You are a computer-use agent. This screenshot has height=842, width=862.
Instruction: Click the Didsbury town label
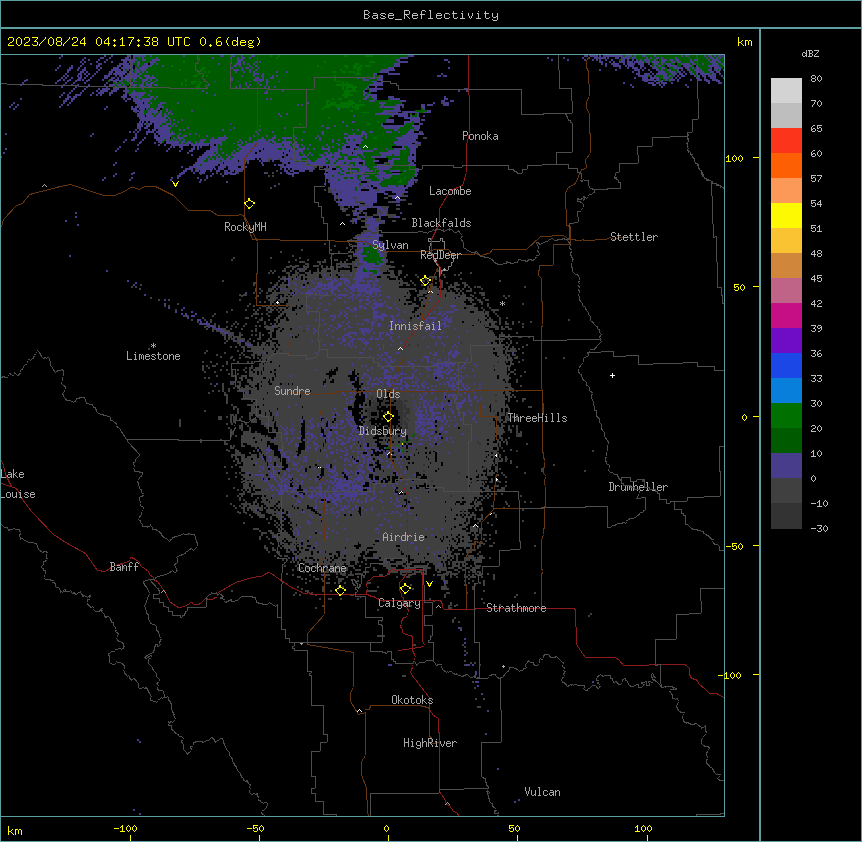click(x=383, y=431)
